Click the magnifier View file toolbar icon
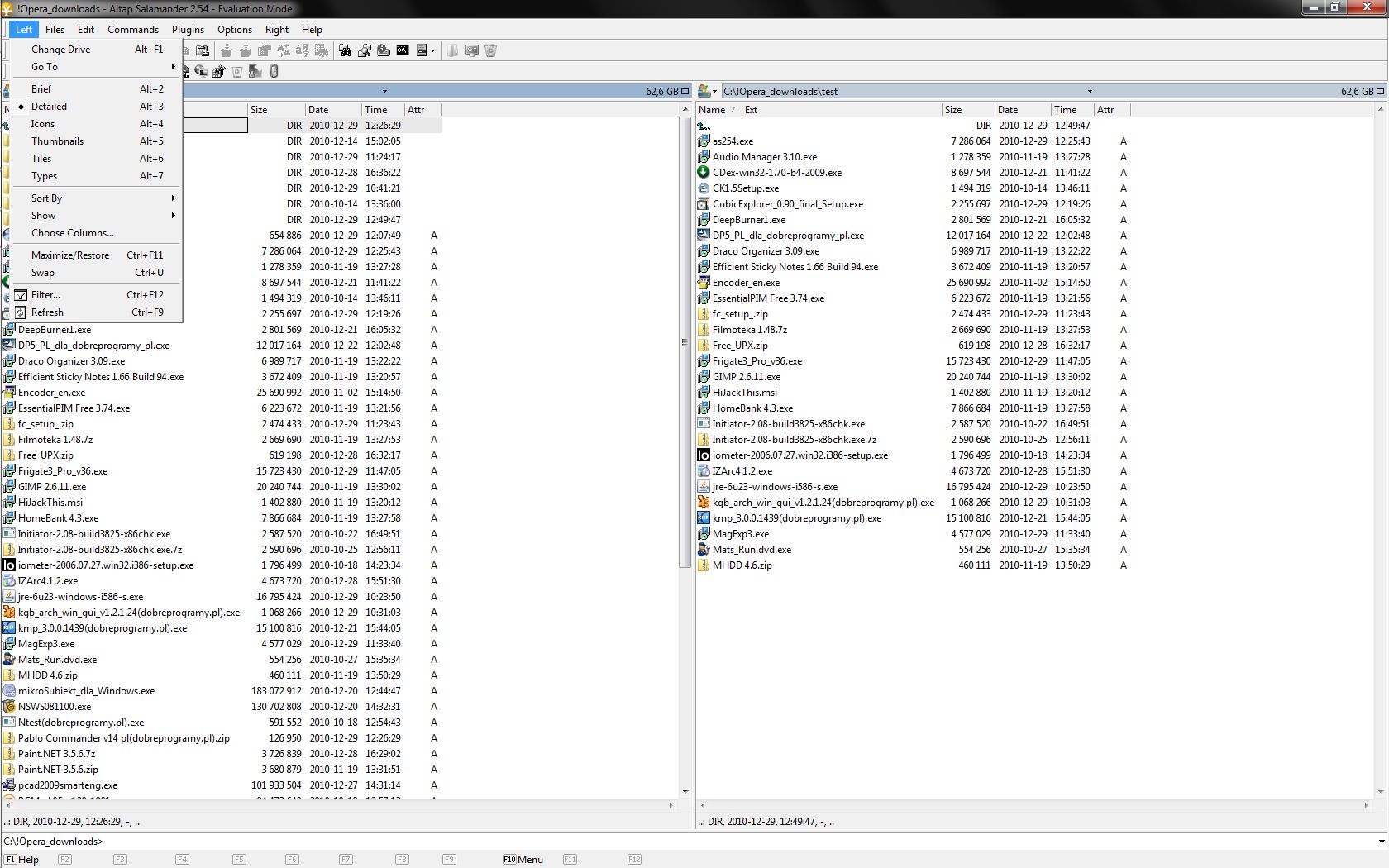 point(365,50)
